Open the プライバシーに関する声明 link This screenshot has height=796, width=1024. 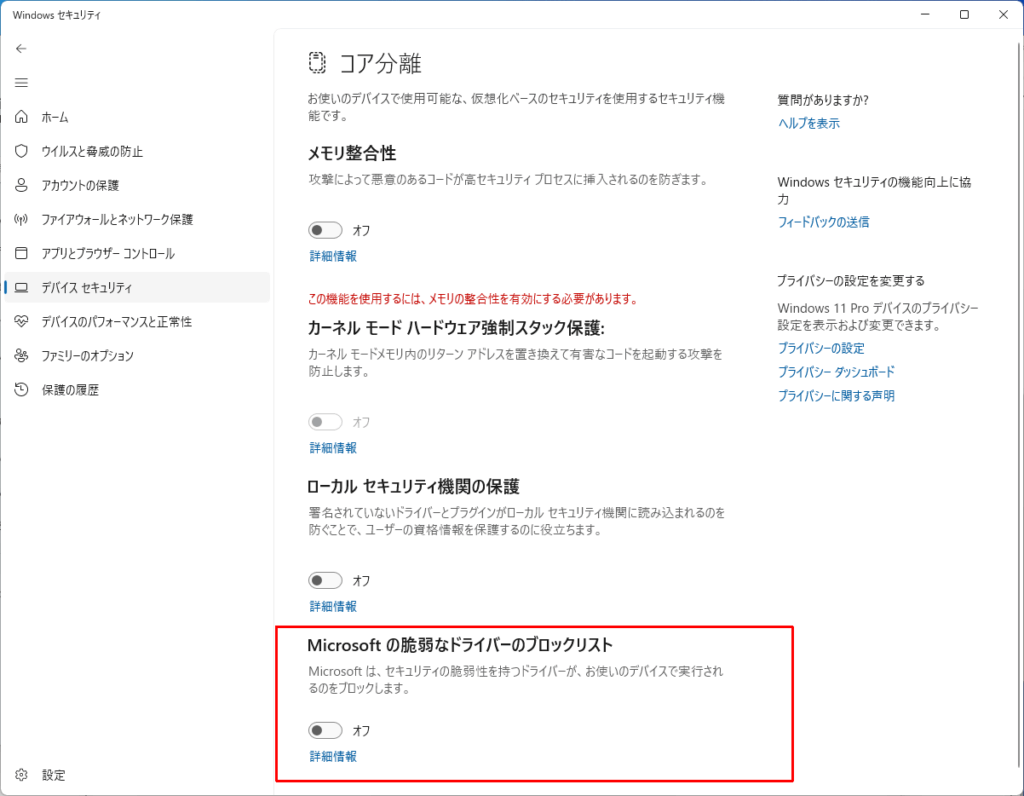(x=836, y=396)
